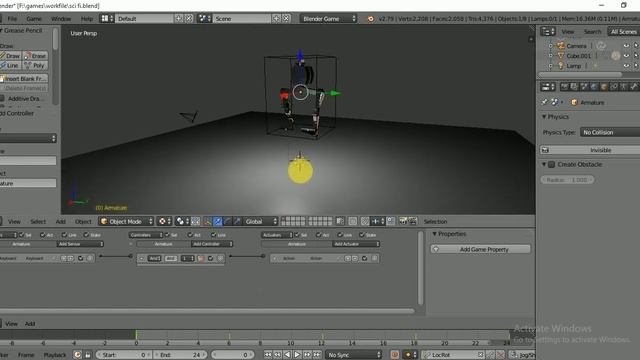The image size is (640, 360).
Task: Select the Lamp object icon in outliner
Action: (561, 65)
